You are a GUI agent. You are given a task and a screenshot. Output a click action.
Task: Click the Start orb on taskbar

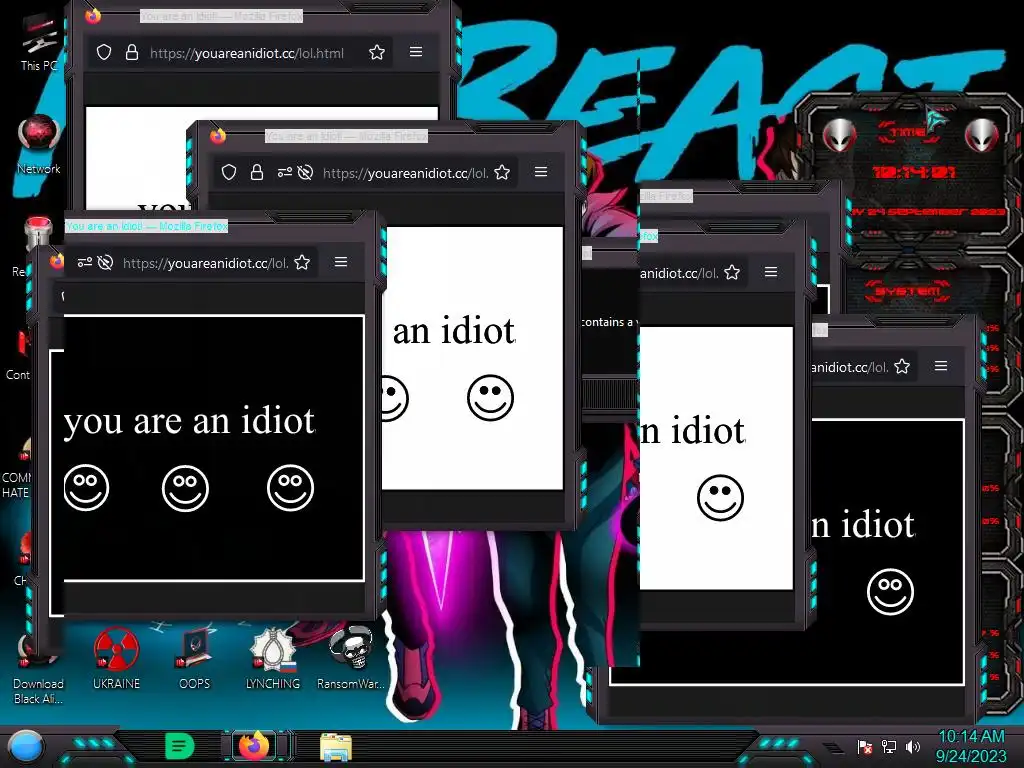26,747
